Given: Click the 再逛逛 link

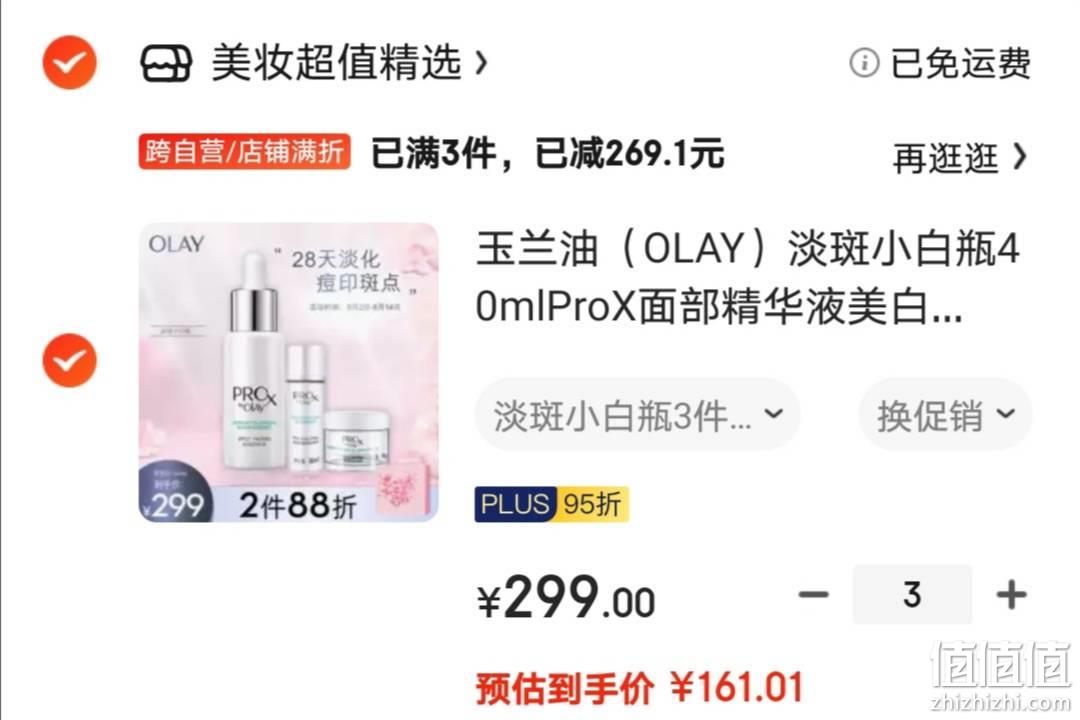Looking at the screenshot, I should [945, 158].
